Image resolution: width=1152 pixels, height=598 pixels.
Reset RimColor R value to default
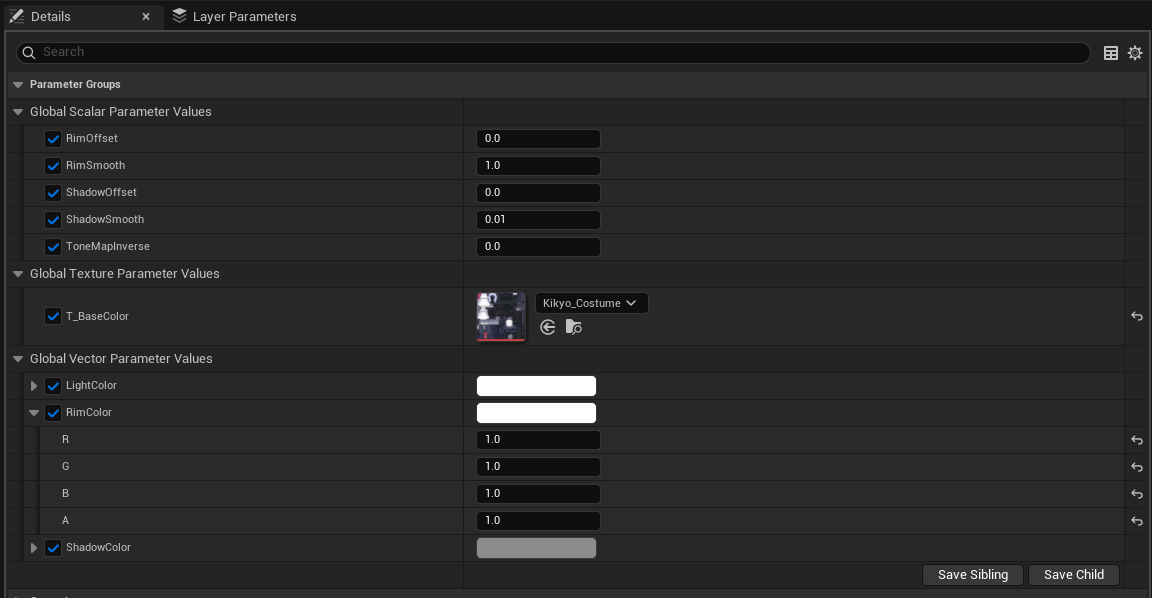click(1137, 440)
